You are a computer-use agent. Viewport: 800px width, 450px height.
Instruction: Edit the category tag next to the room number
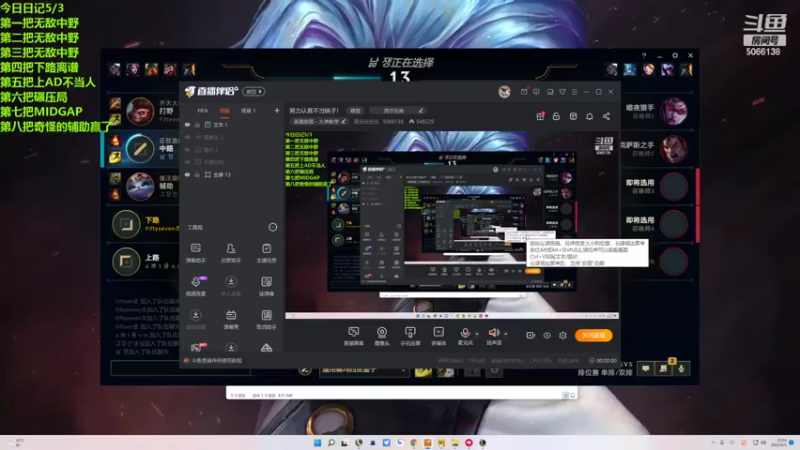pos(319,121)
